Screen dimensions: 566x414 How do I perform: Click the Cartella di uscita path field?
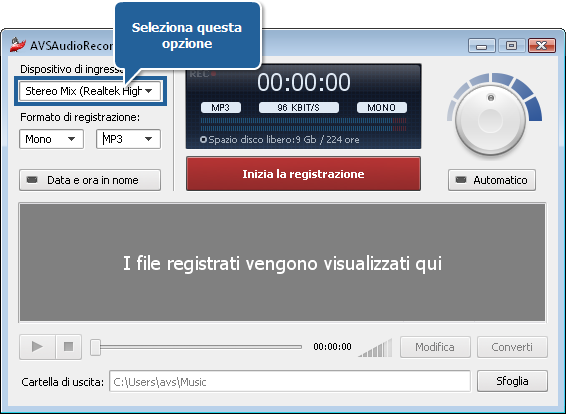(x=290, y=381)
